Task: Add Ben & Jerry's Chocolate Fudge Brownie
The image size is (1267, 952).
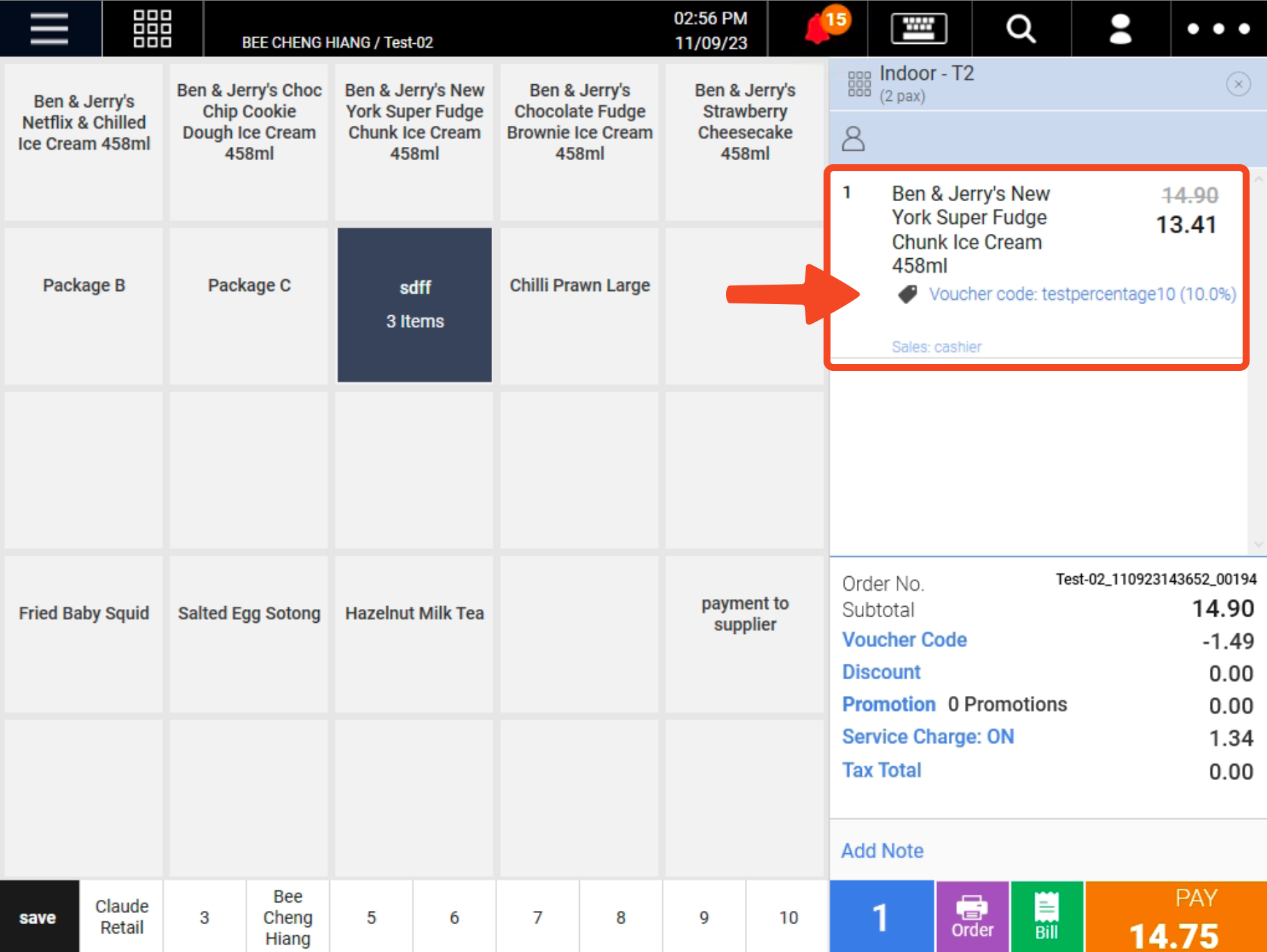Action: [580, 142]
